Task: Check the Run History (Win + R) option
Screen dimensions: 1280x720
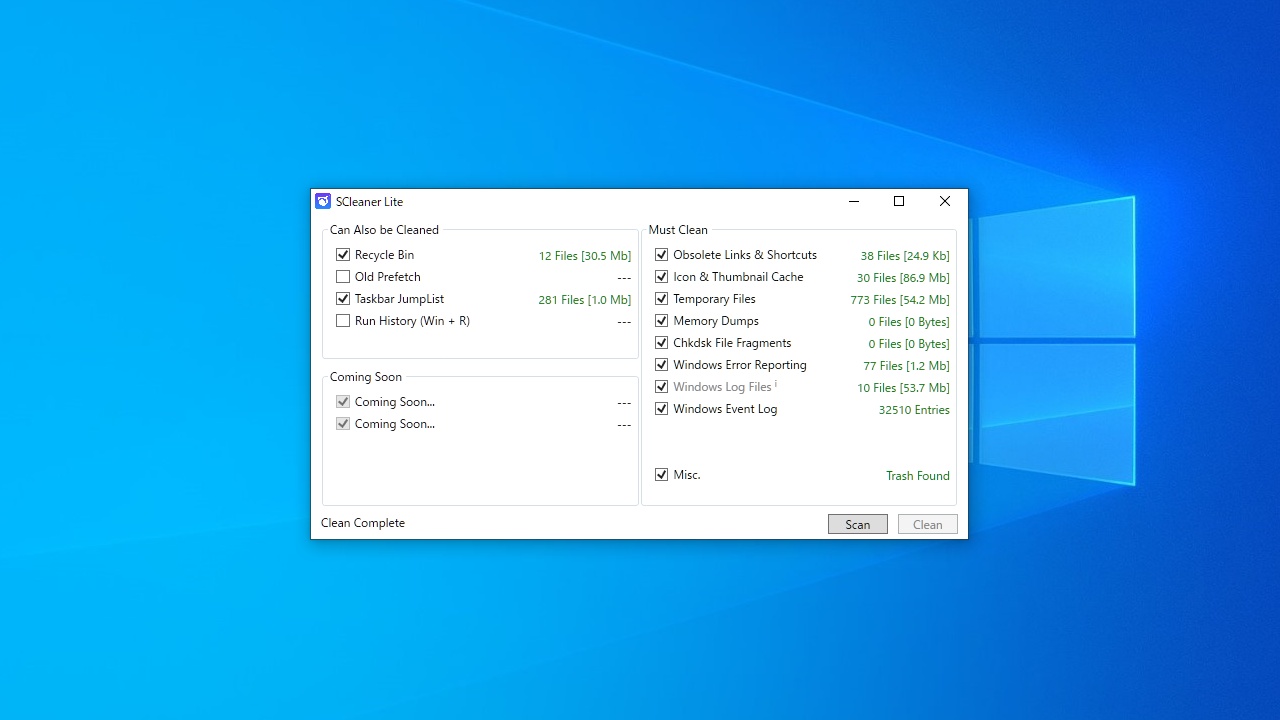Action: point(343,321)
